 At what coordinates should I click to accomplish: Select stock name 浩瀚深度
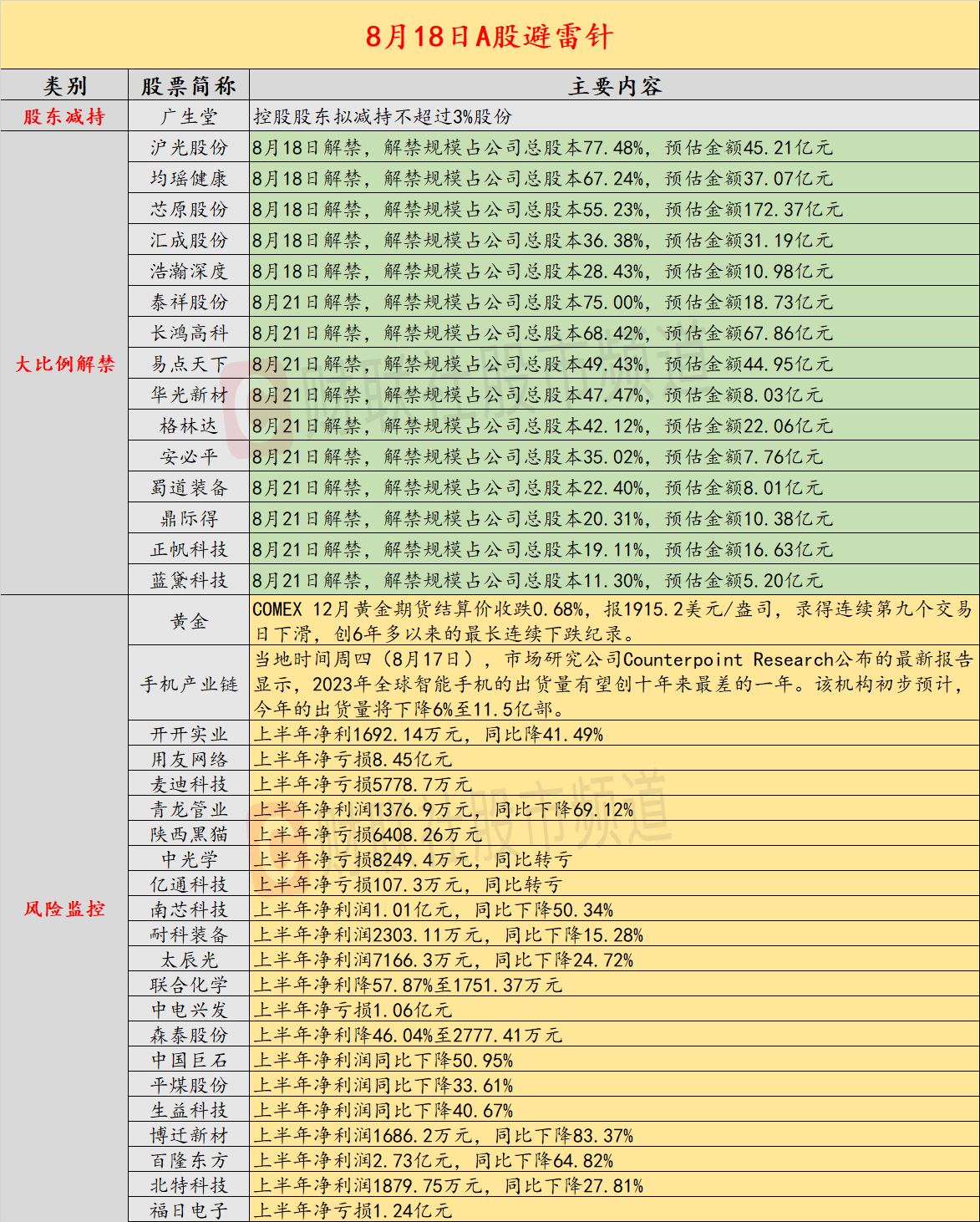pyautogui.click(x=189, y=271)
